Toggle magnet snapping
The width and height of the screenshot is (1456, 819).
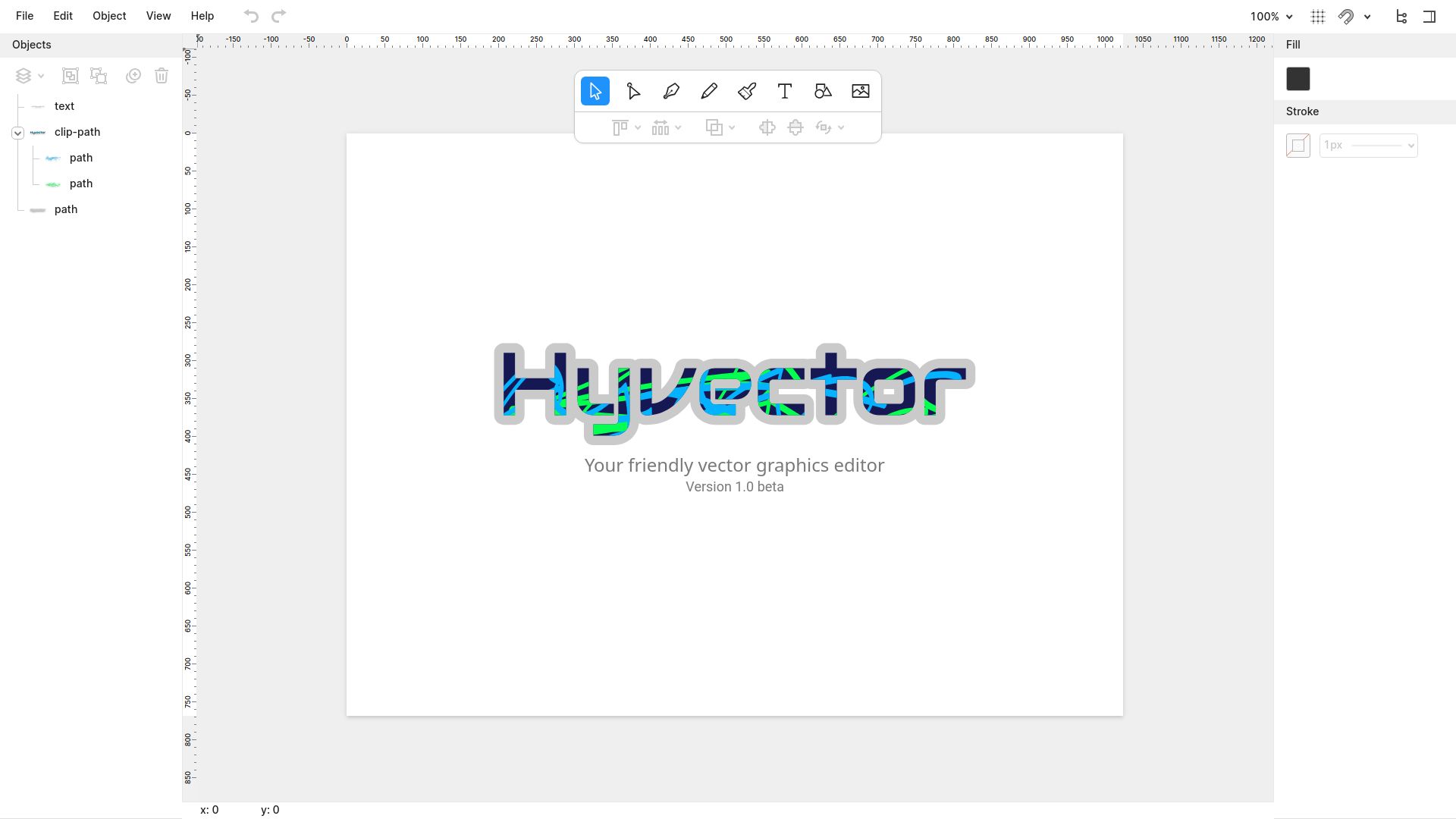(x=1346, y=17)
